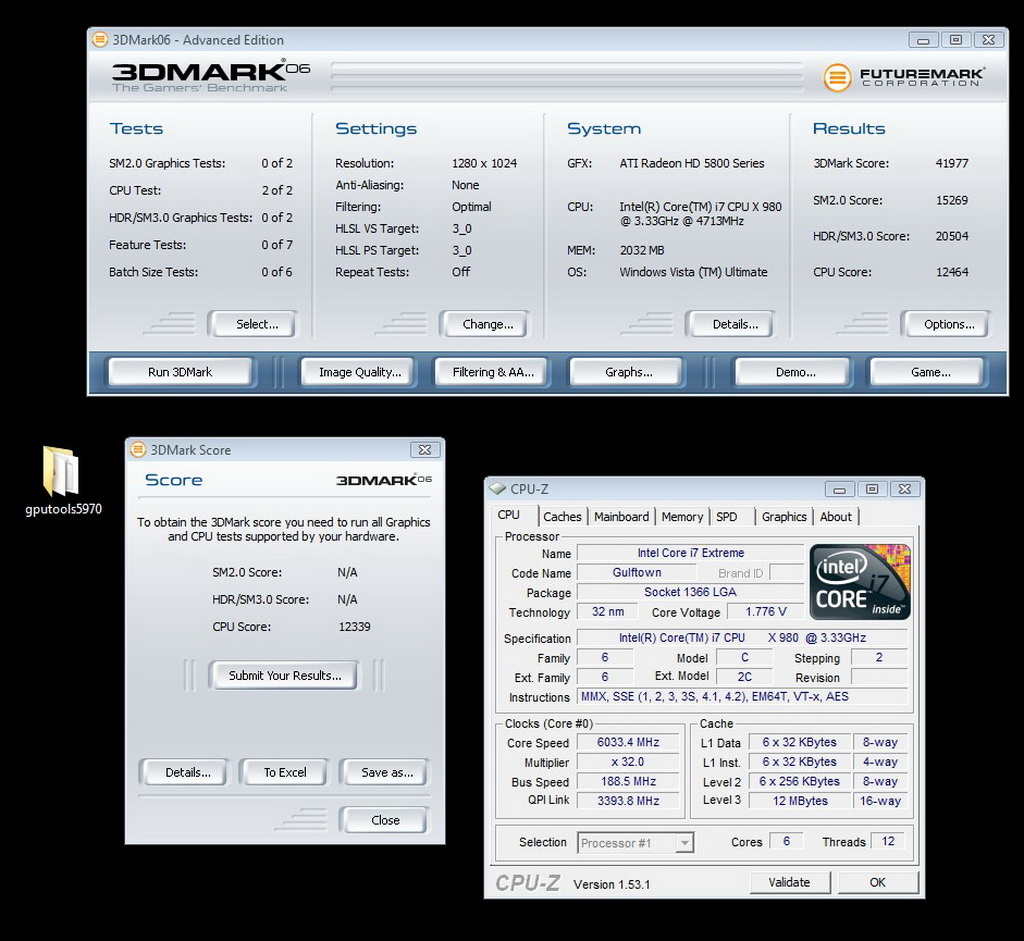Click GFX value ATI Radeon HD 5800 Series
This screenshot has height=941, width=1024.
pos(692,163)
